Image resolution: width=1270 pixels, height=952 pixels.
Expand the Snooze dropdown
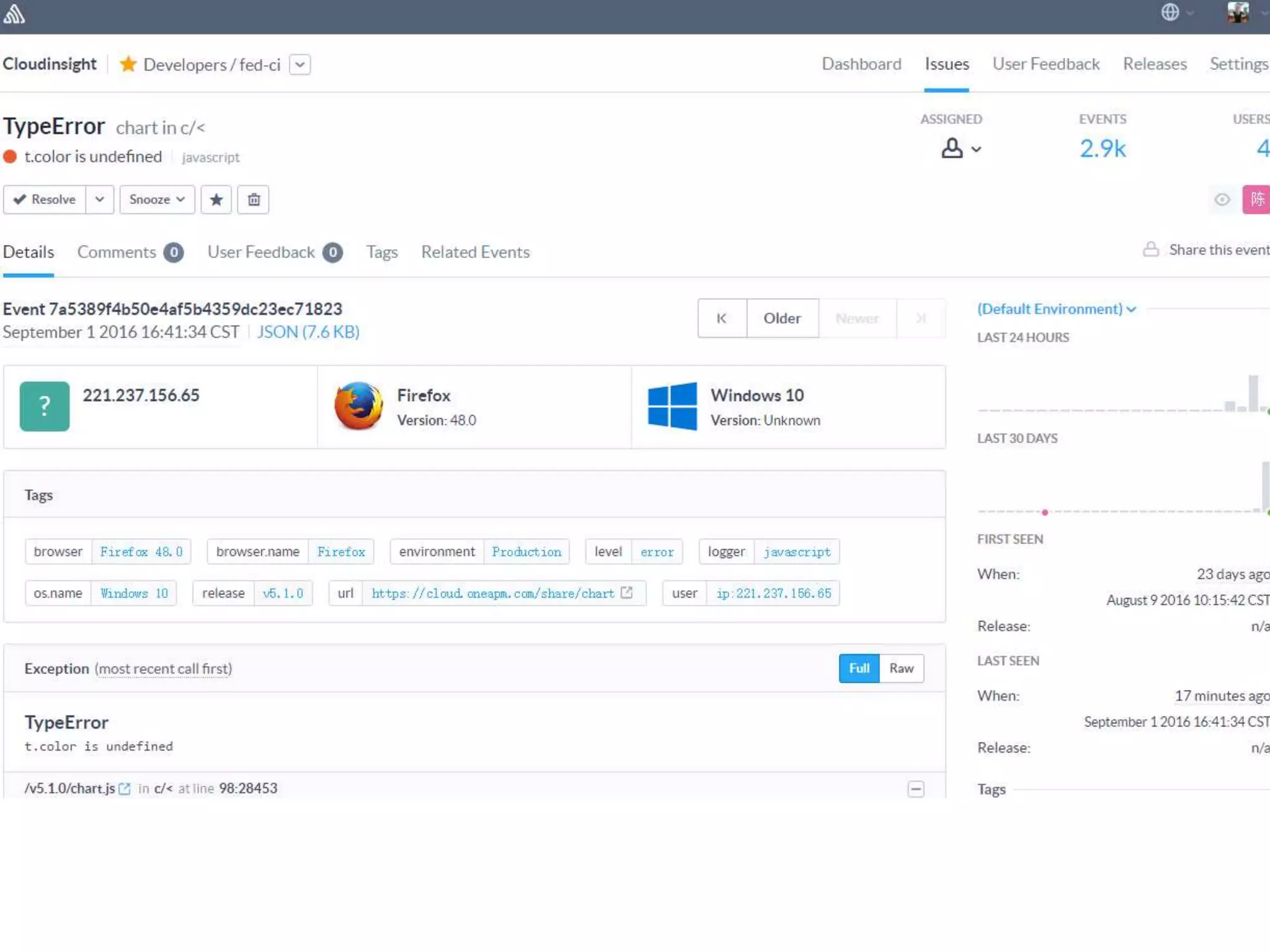[157, 200]
